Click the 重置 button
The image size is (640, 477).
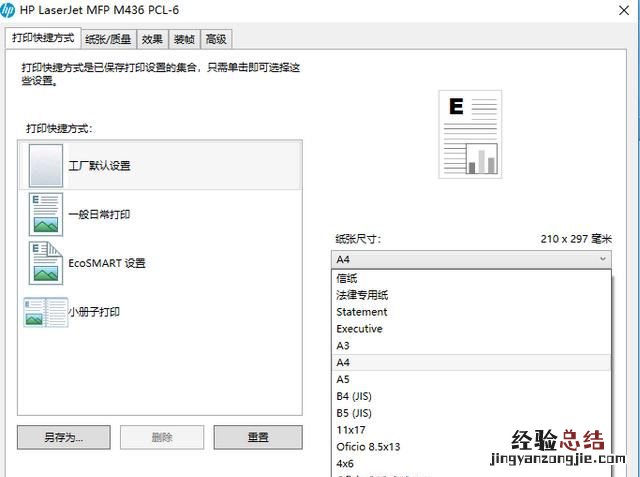point(258,437)
